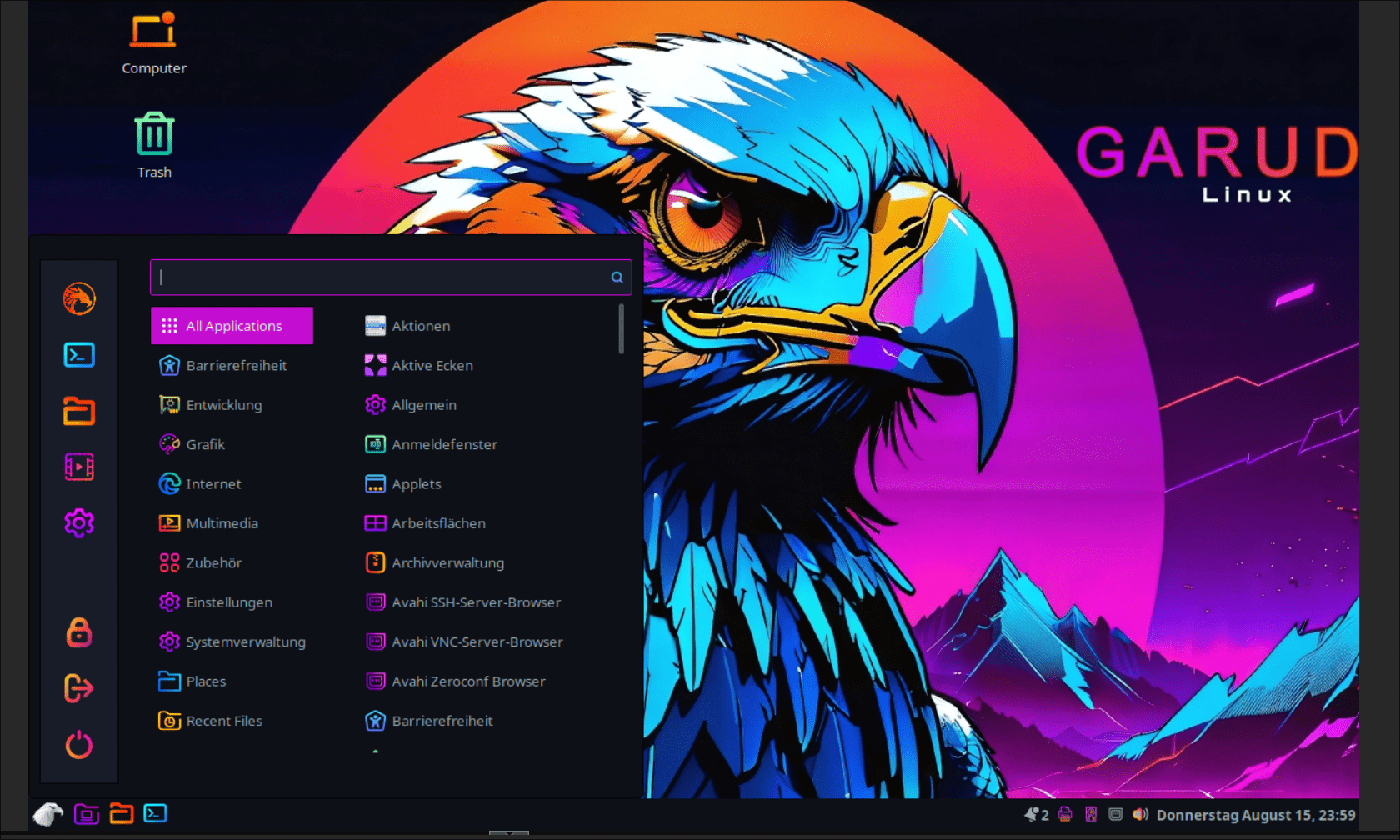Select the Multimedia category
This screenshot has height=840, width=1400.
click(232, 523)
